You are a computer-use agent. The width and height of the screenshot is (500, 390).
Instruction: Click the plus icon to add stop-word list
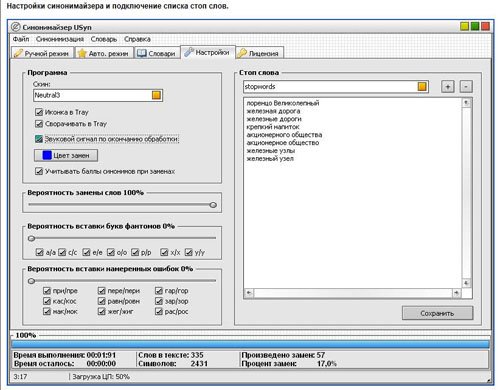(448, 87)
